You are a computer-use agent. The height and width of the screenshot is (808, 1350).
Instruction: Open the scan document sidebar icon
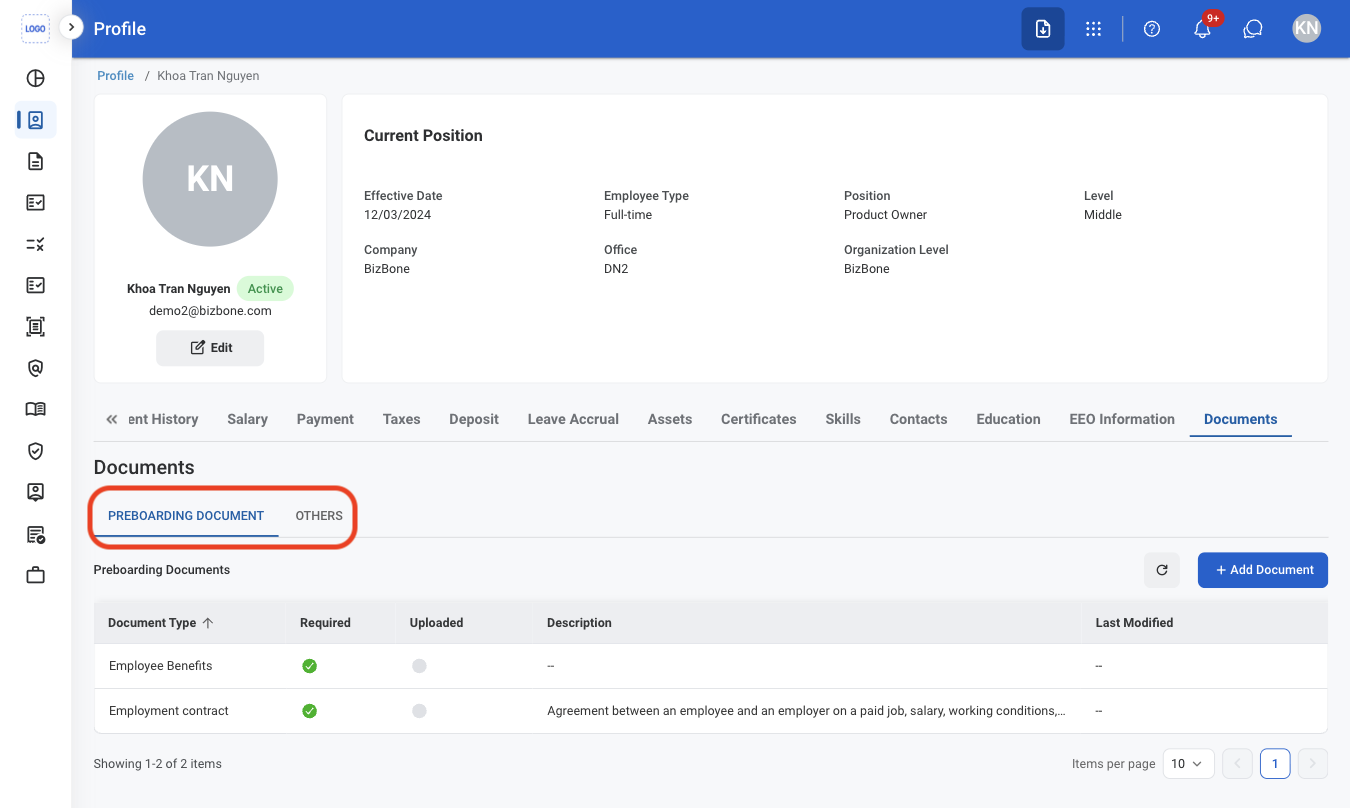[36, 326]
